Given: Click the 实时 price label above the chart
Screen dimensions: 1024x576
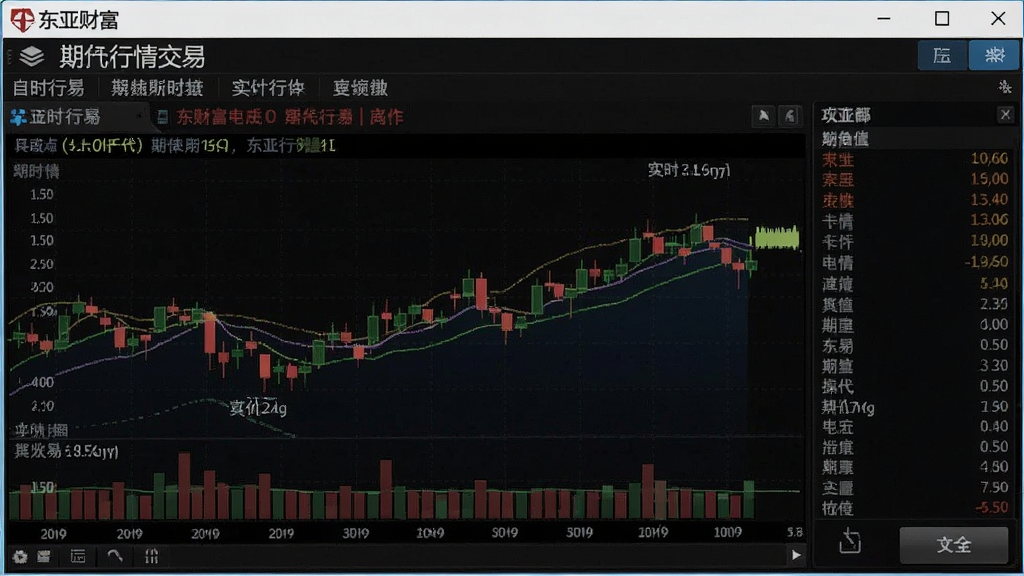Looking at the screenshot, I should tap(689, 170).
